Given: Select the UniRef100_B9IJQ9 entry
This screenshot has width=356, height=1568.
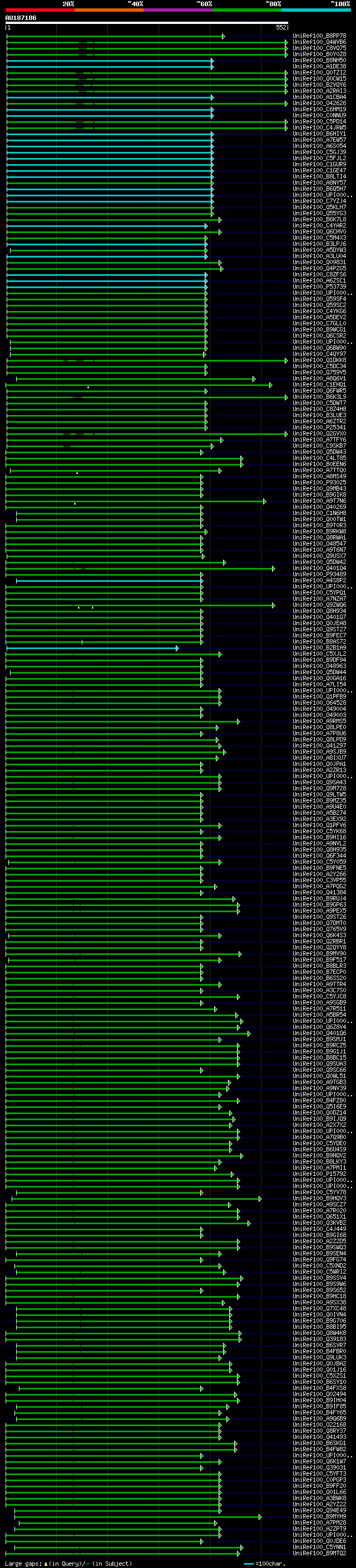Looking at the screenshot, I should click(319, 1119).
